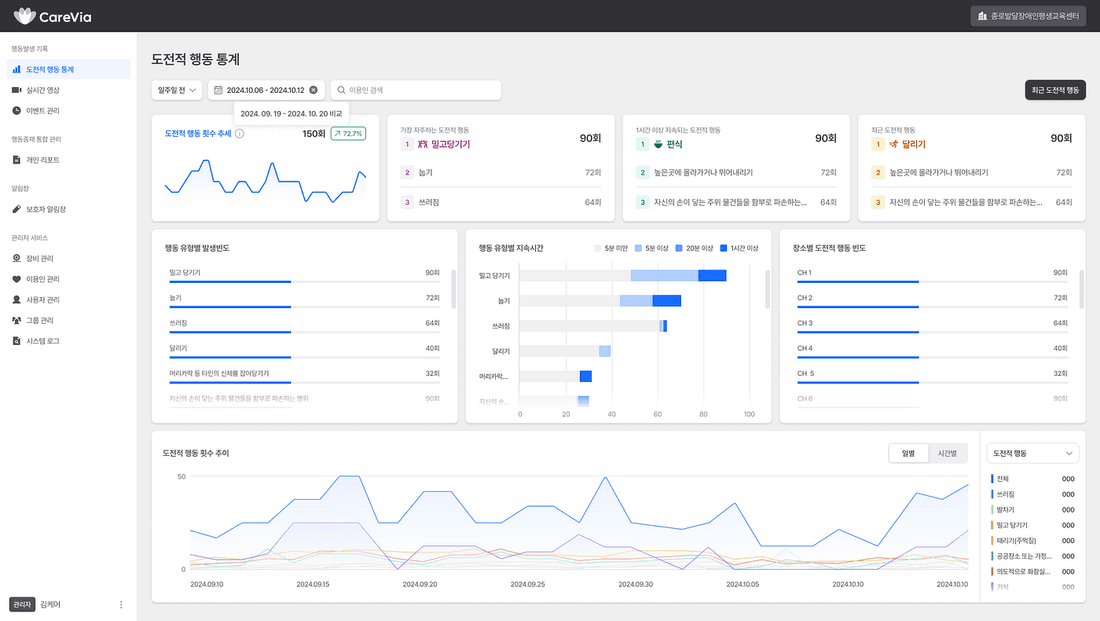This screenshot has width=1100, height=621.
Task: Select 보호자 알림장 pencil icon
Action: coord(16,209)
